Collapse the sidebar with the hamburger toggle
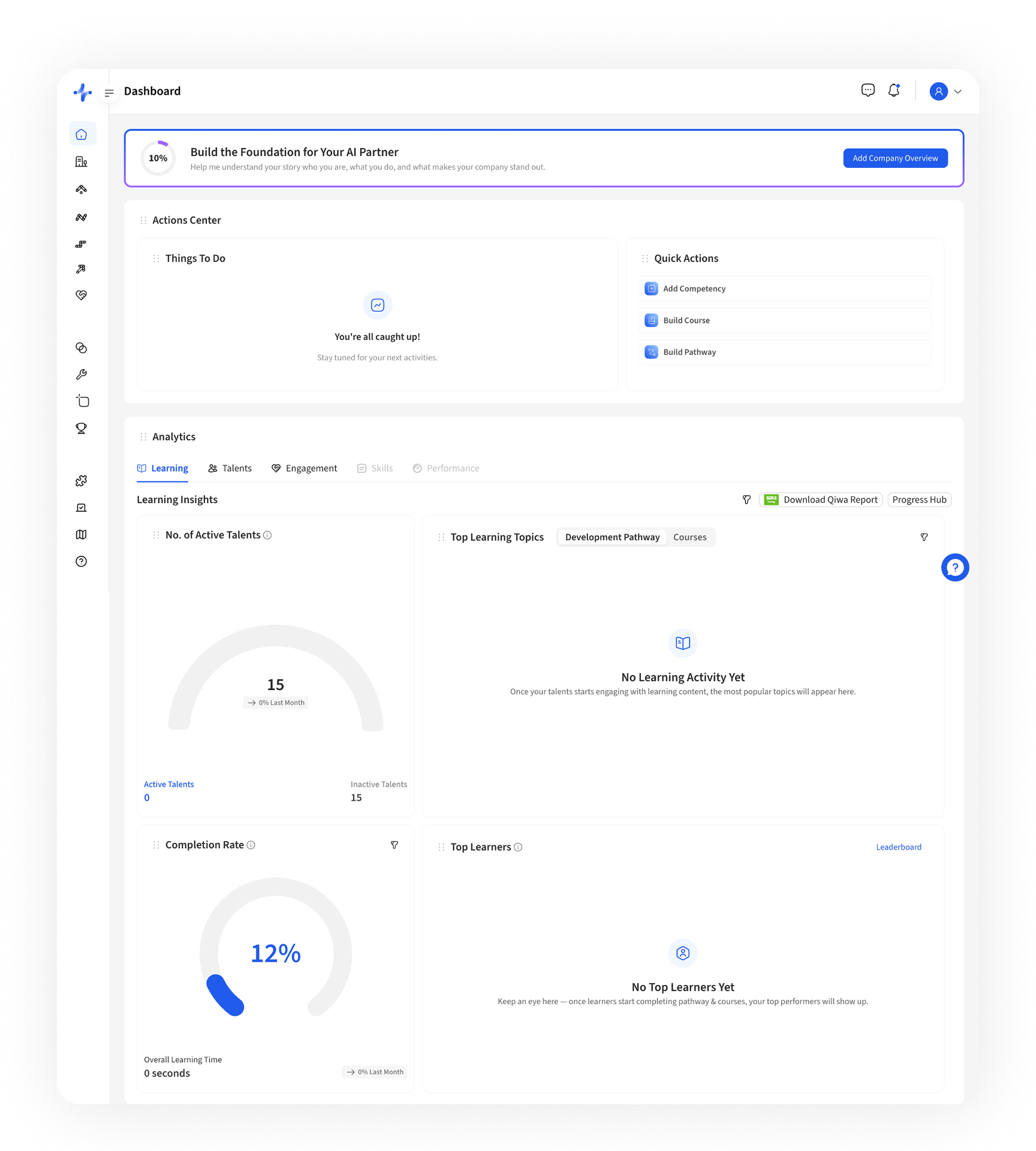1036x1151 pixels. [109, 93]
